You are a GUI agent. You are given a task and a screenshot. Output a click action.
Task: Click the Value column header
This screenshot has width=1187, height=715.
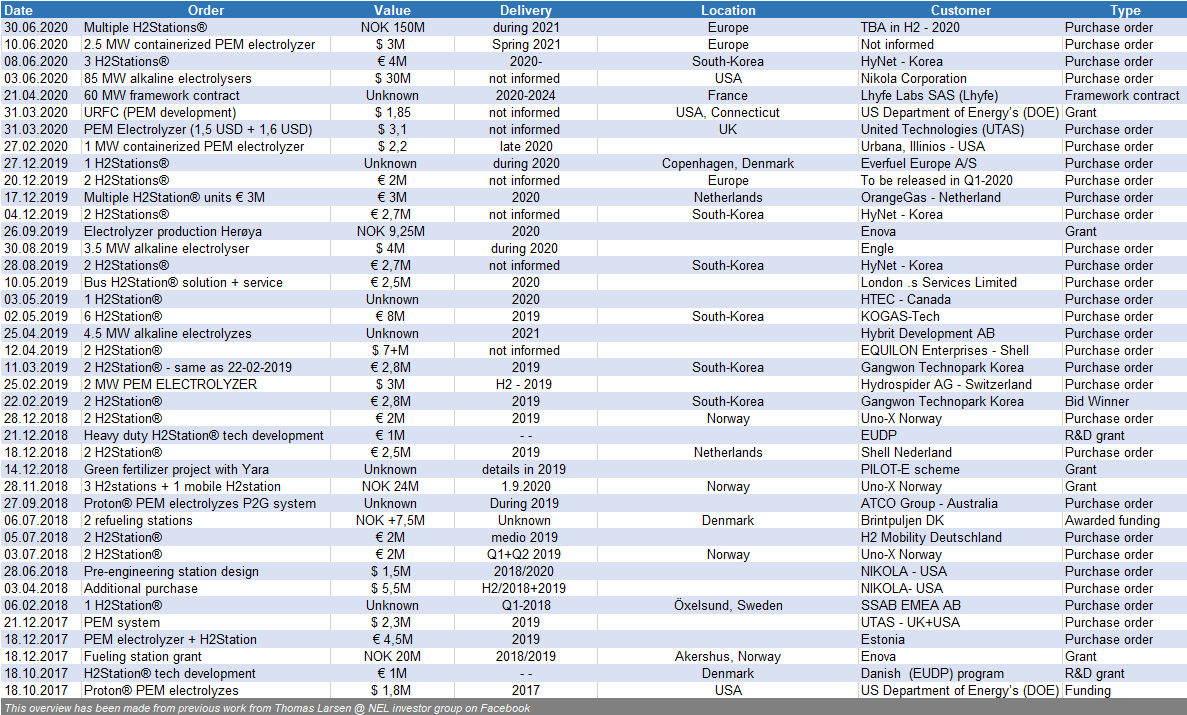[392, 10]
